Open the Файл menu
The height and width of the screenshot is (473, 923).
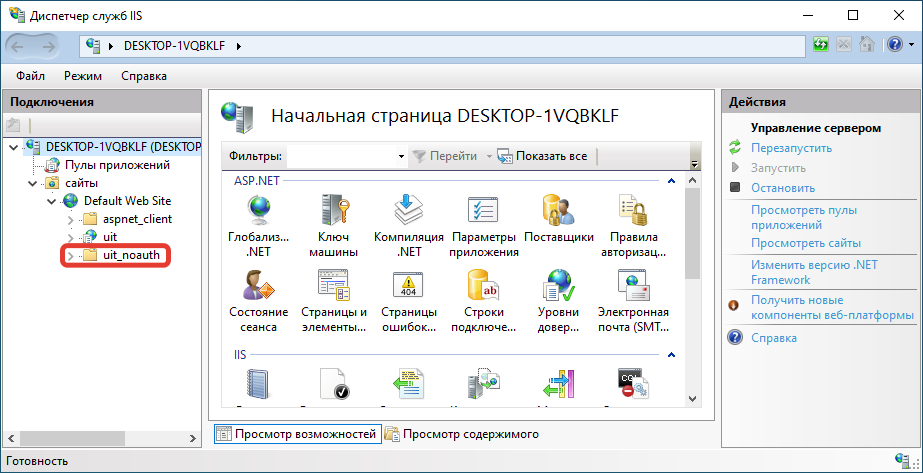(31, 76)
